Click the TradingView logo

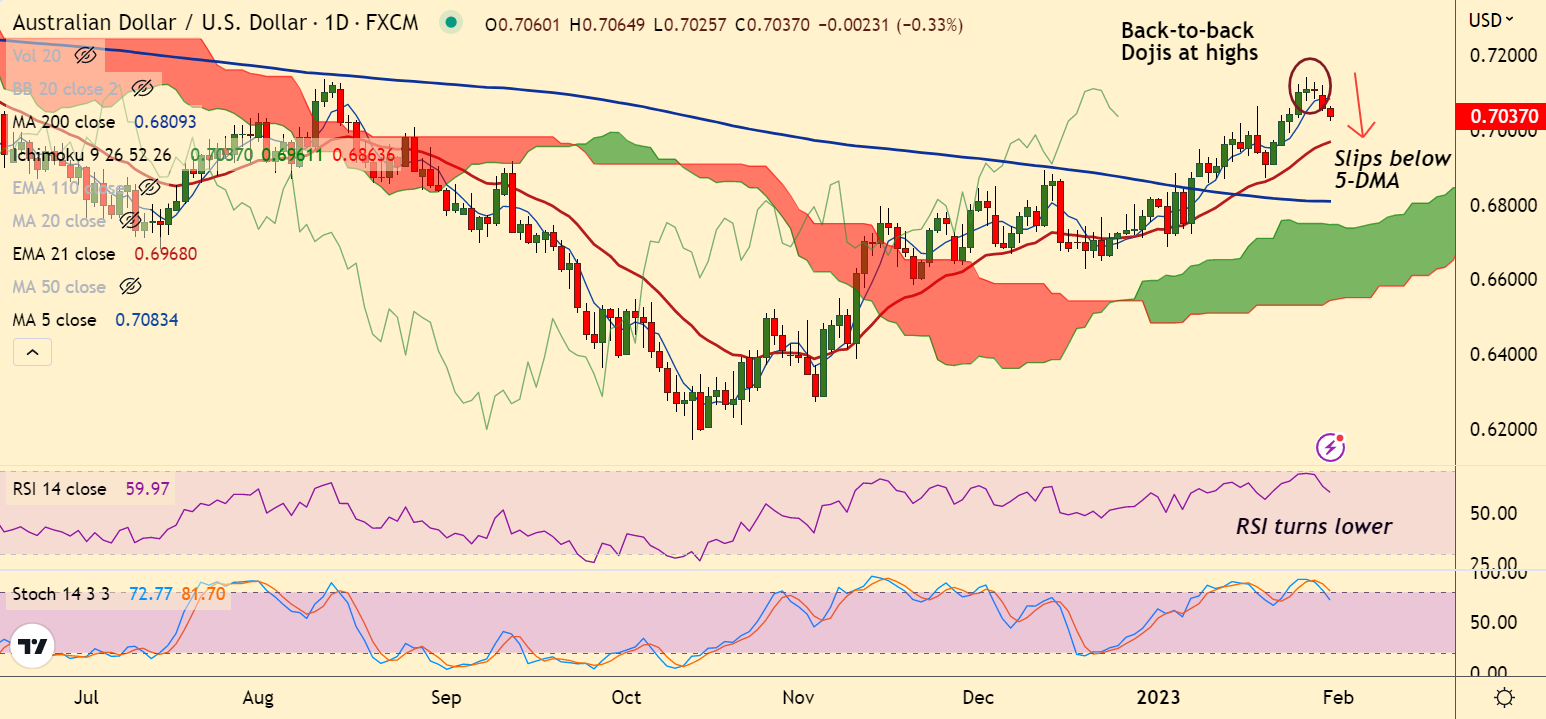(35, 647)
